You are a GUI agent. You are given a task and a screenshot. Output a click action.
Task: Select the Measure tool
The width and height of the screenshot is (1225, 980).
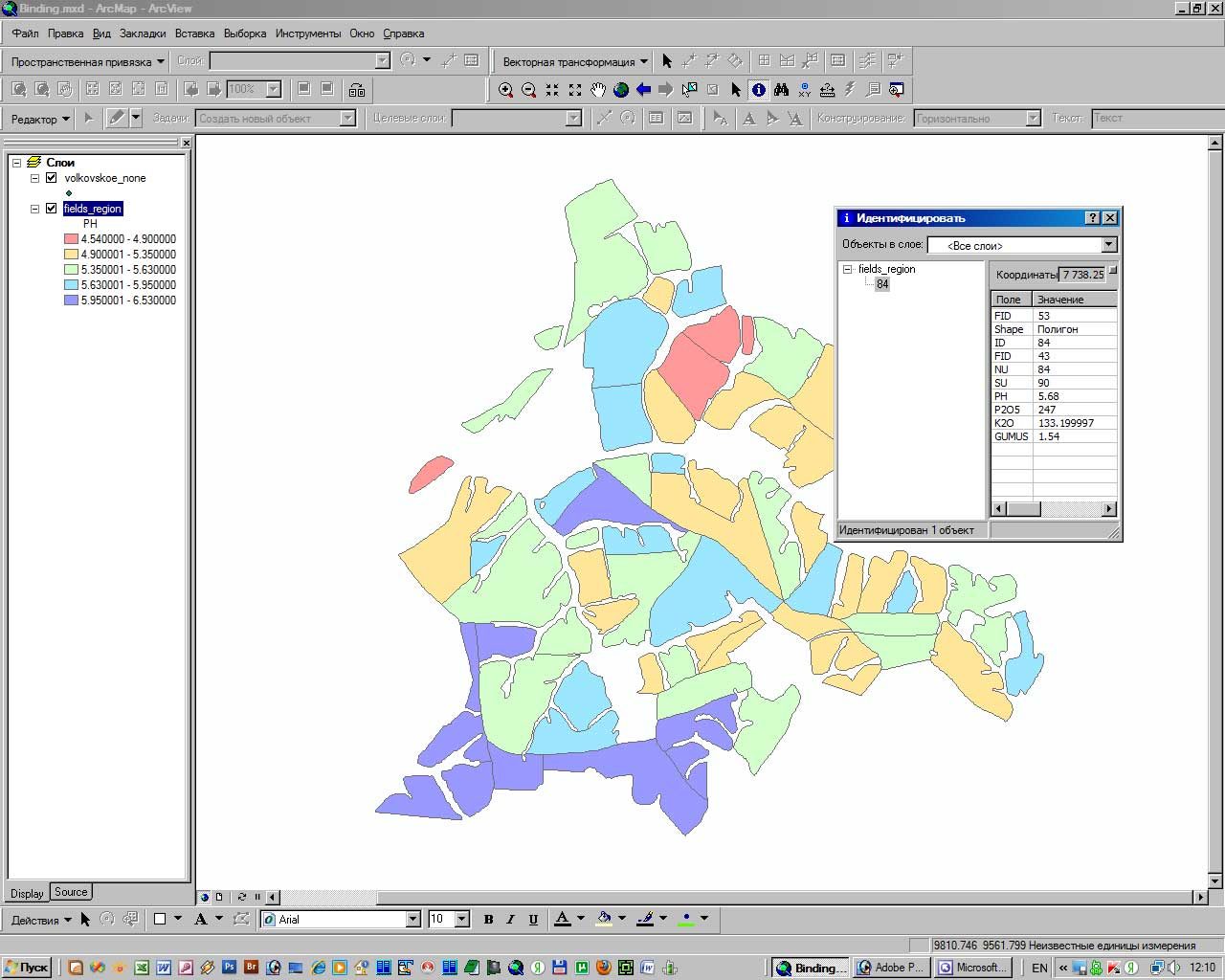point(827,90)
